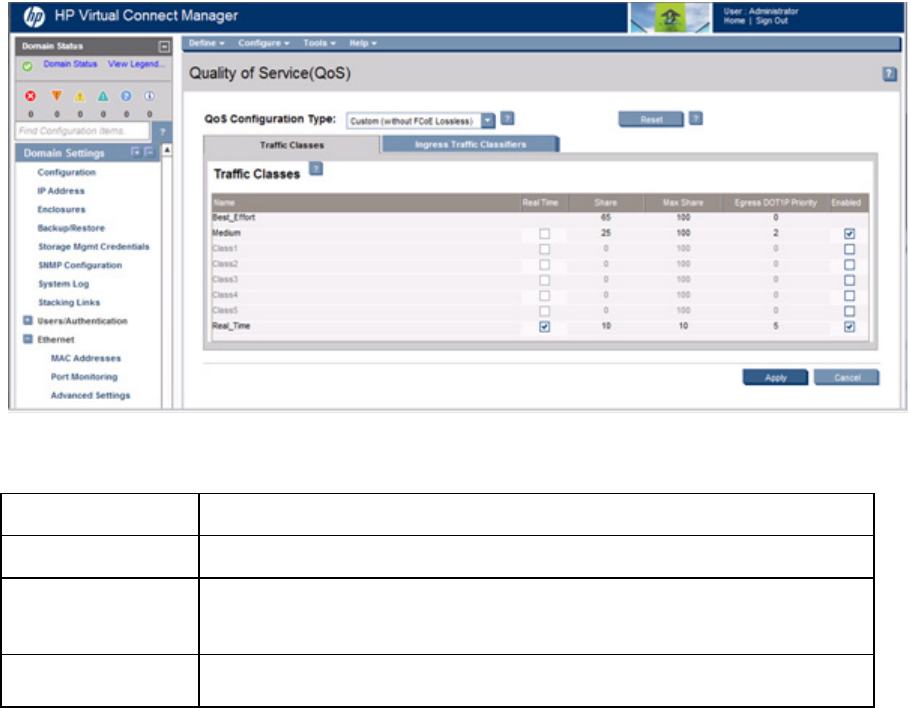Viewport: 910px width, 708px height.
Task: Collapse the Ethernet tree node
Action: coord(27,340)
